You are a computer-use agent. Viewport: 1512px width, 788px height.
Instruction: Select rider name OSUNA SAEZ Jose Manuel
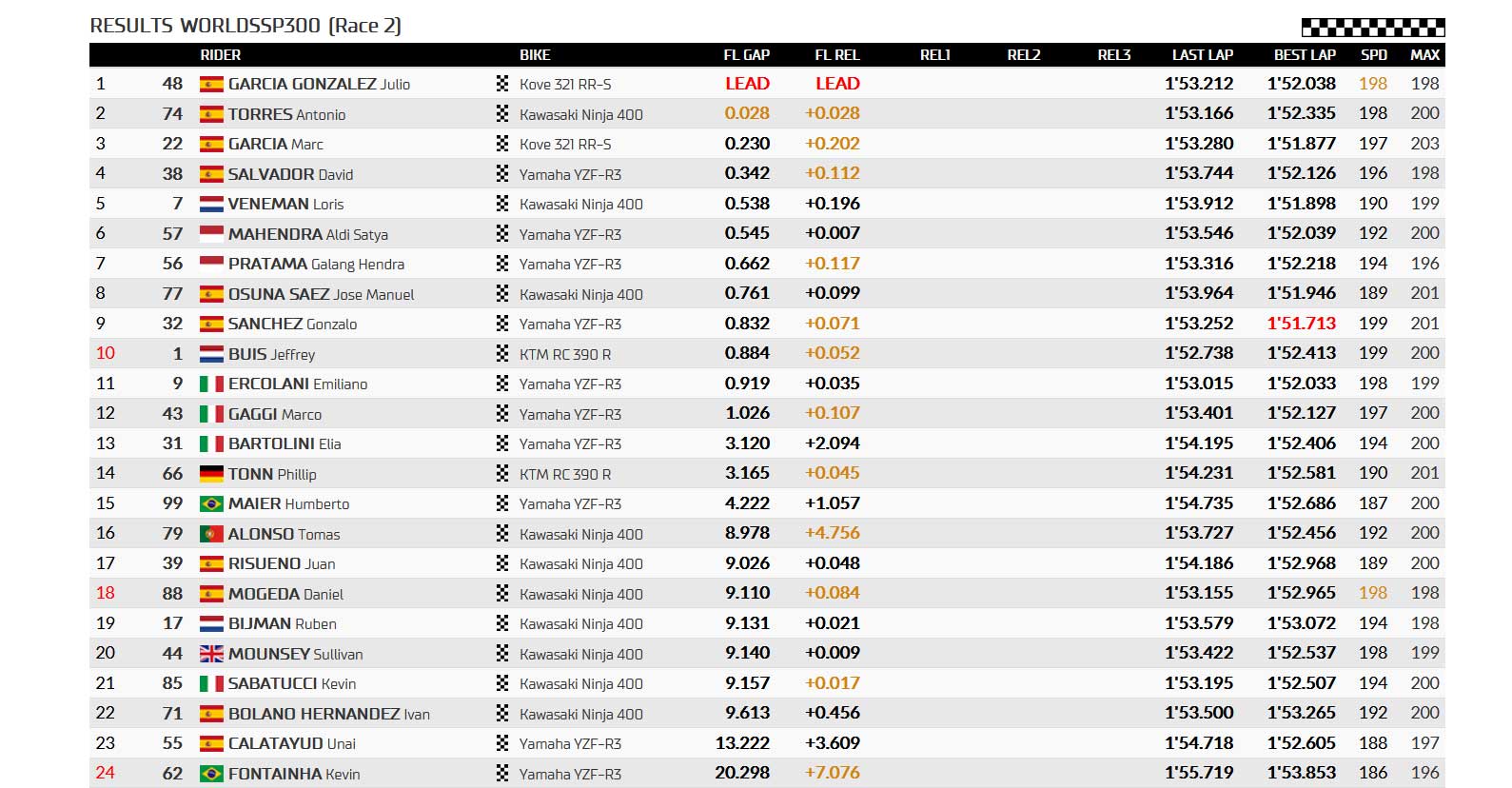[x=321, y=294]
